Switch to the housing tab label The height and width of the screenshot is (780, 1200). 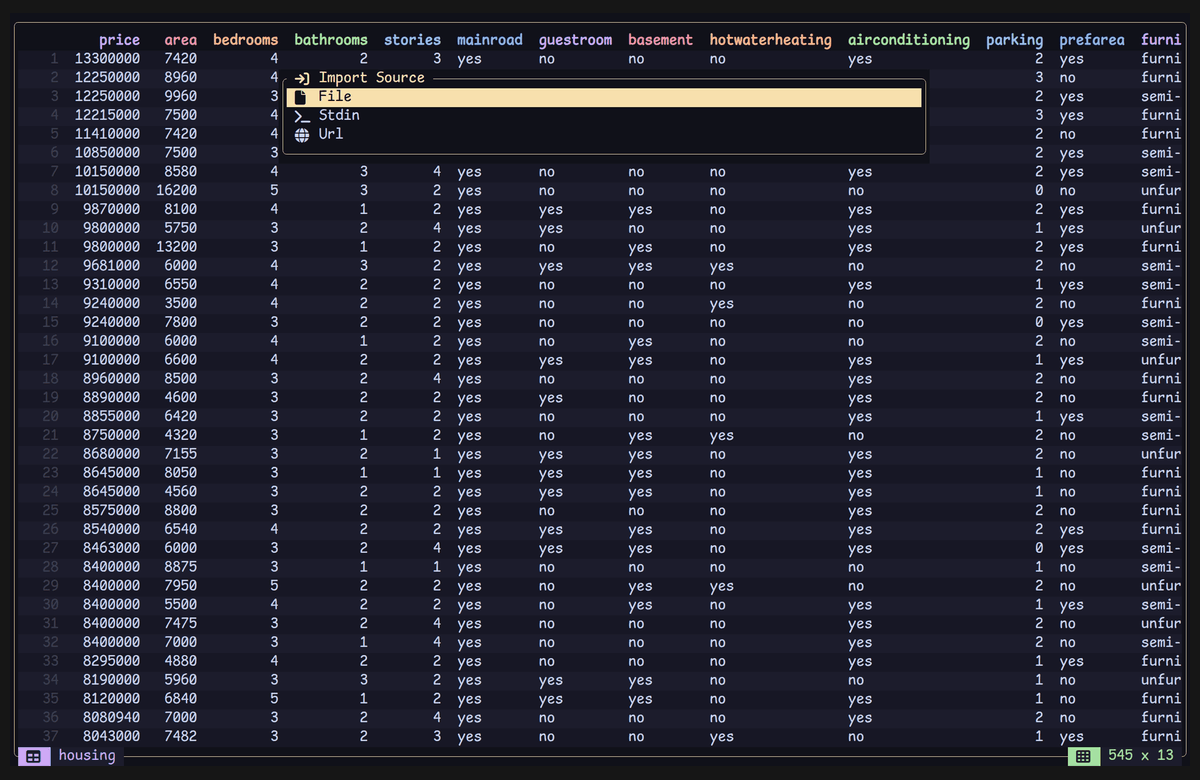[x=87, y=755]
